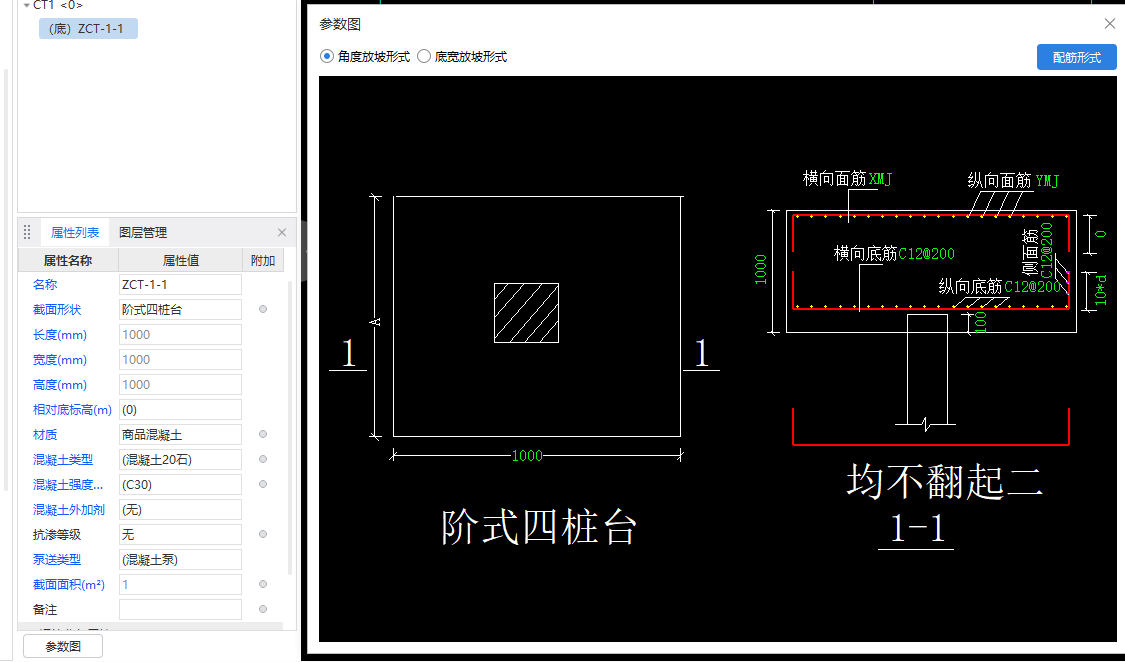Toggle 附加 circle for 混凝土类型 row
Viewport: 1125px width, 662px height.
(263, 459)
